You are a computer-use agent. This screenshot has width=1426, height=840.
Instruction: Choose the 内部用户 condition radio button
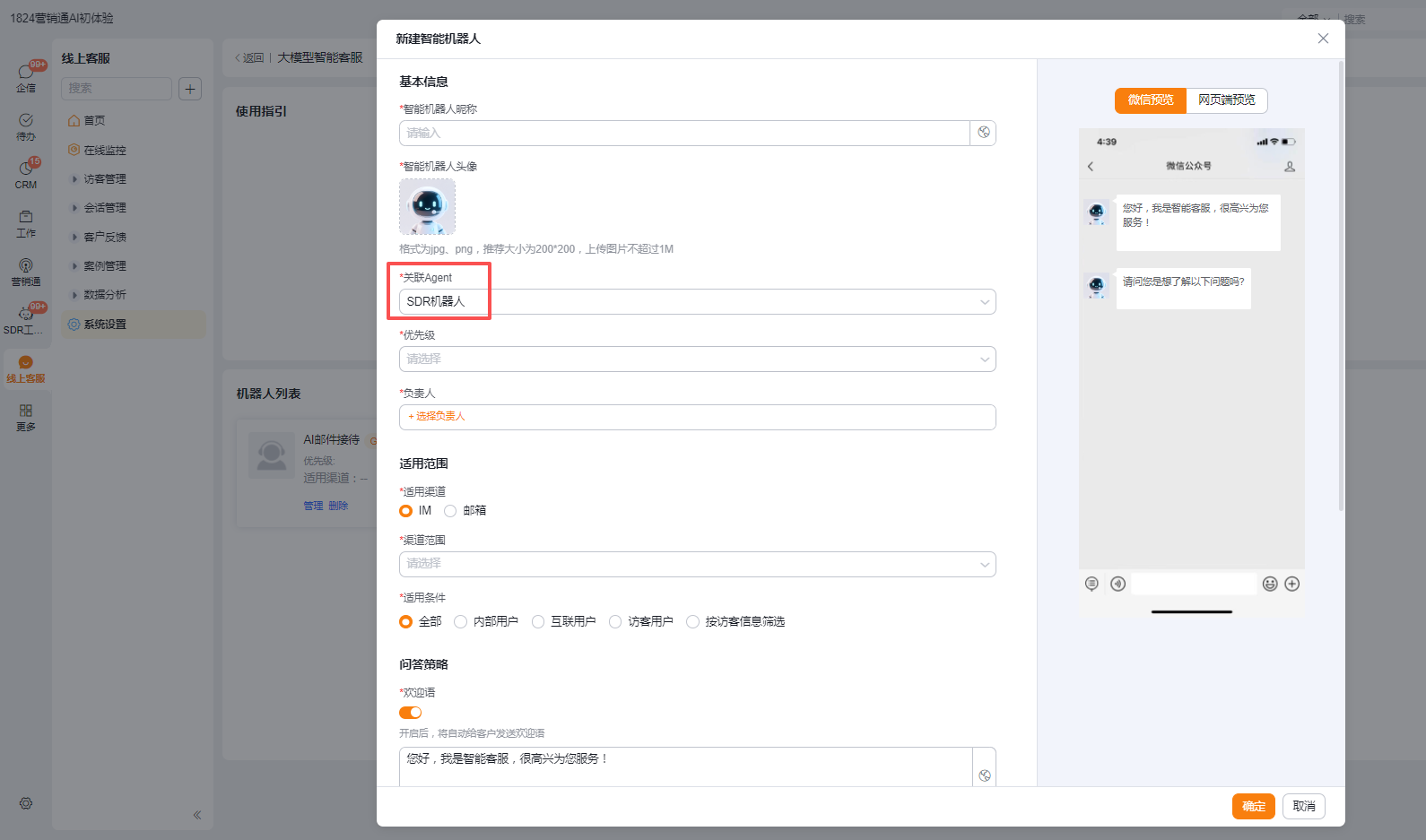point(460,622)
